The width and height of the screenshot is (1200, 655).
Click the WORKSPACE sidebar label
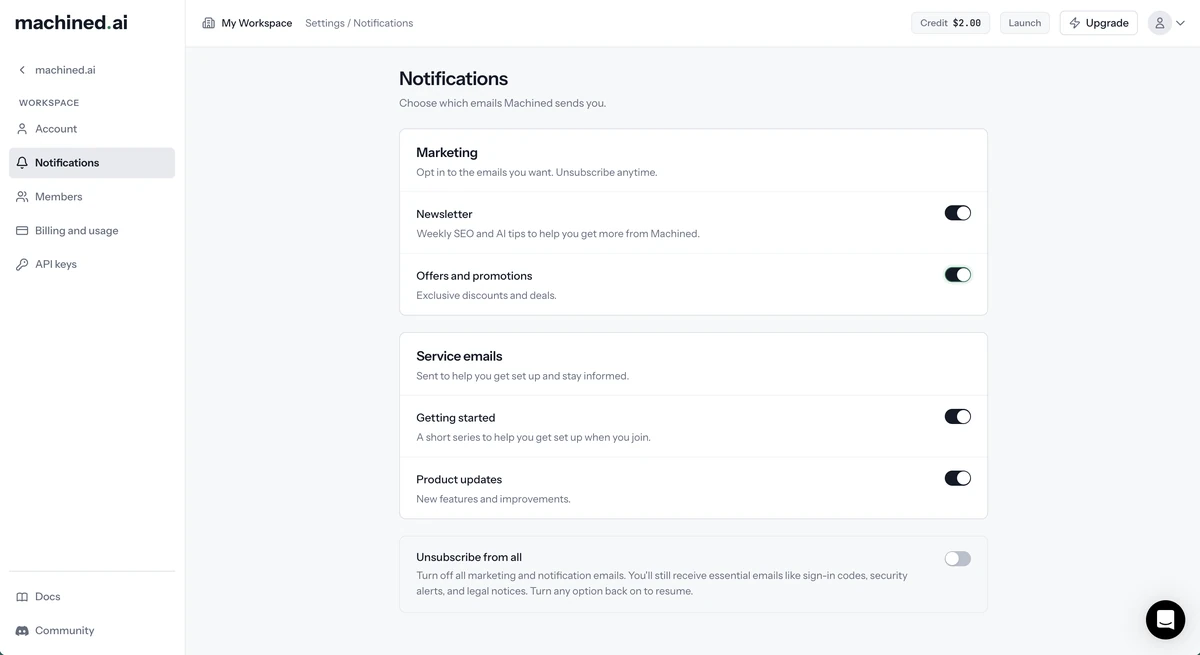point(49,103)
